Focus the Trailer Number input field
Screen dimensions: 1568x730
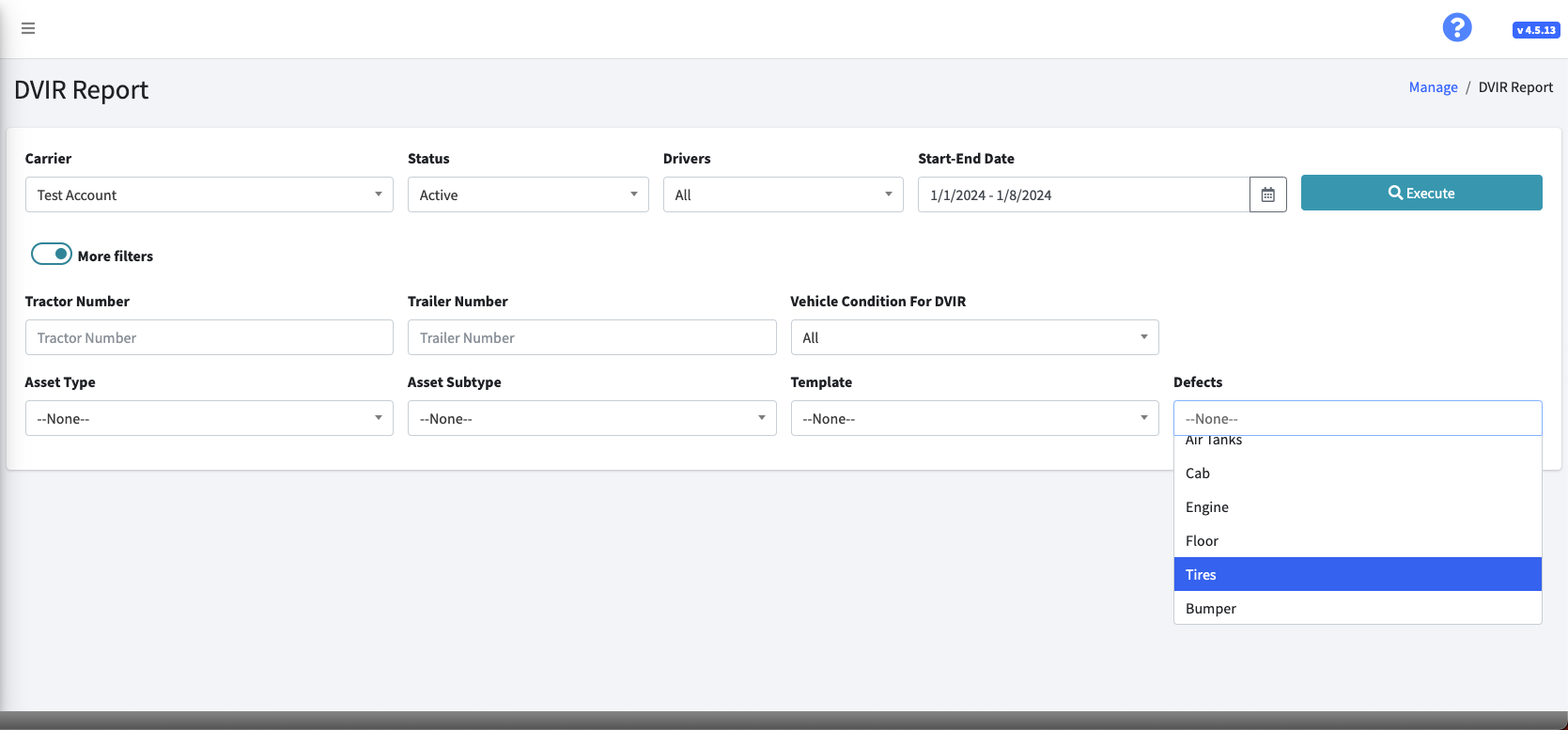point(592,337)
